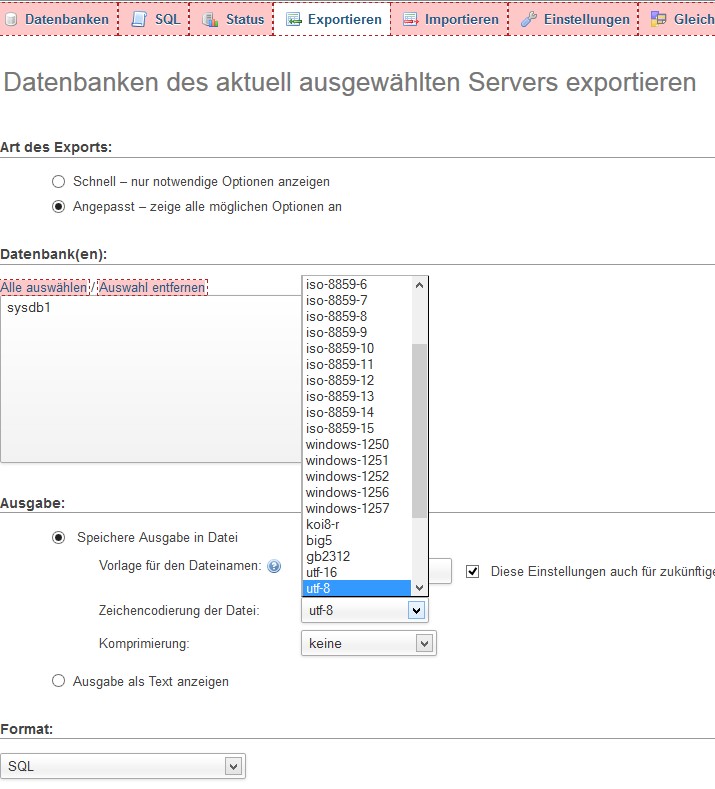Viewport: 715px width, 789px height.
Task: Choose iso-8859-10 encoding option
Action: [x=357, y=349]
